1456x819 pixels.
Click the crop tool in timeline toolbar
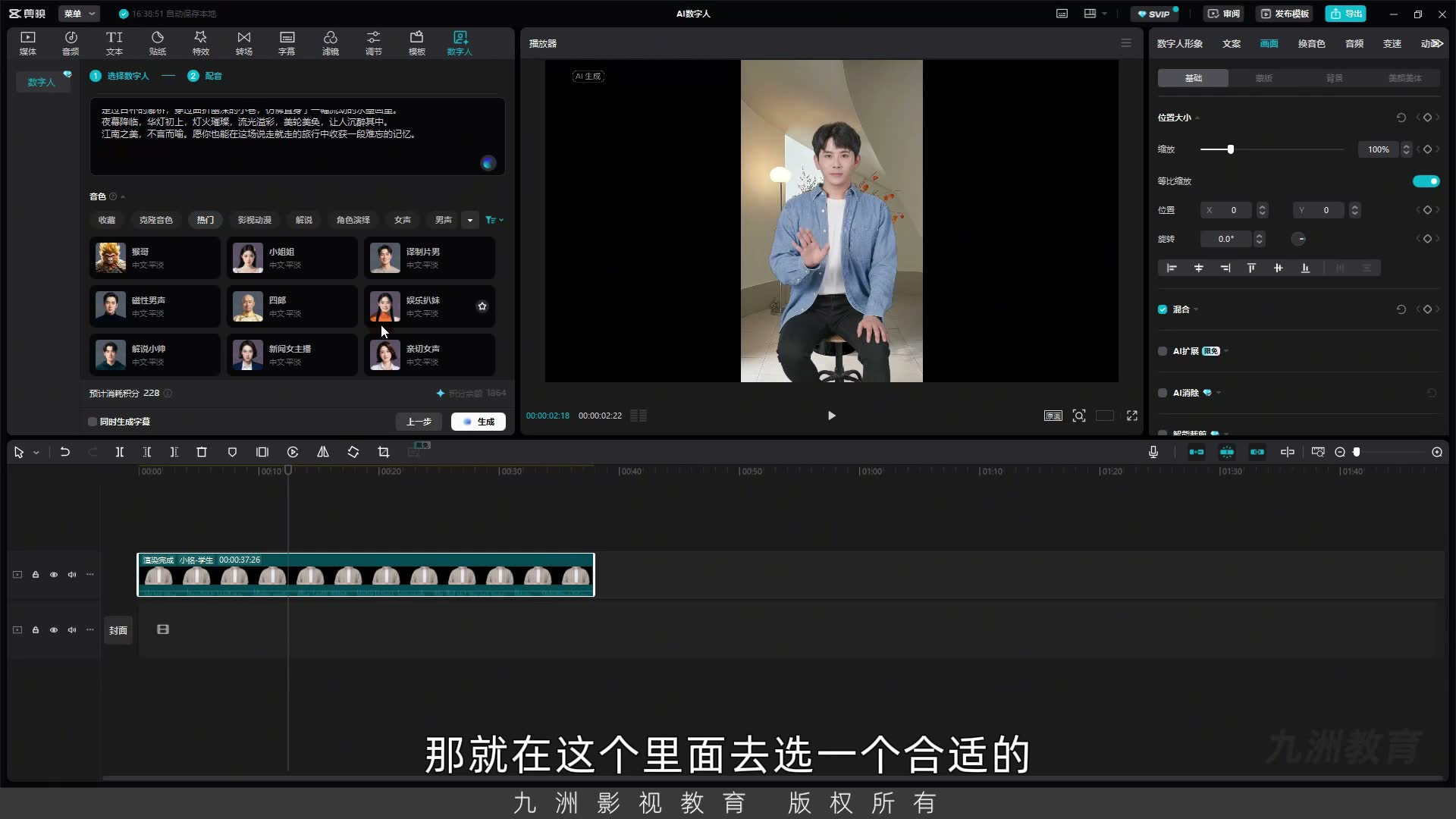point(384,452)
